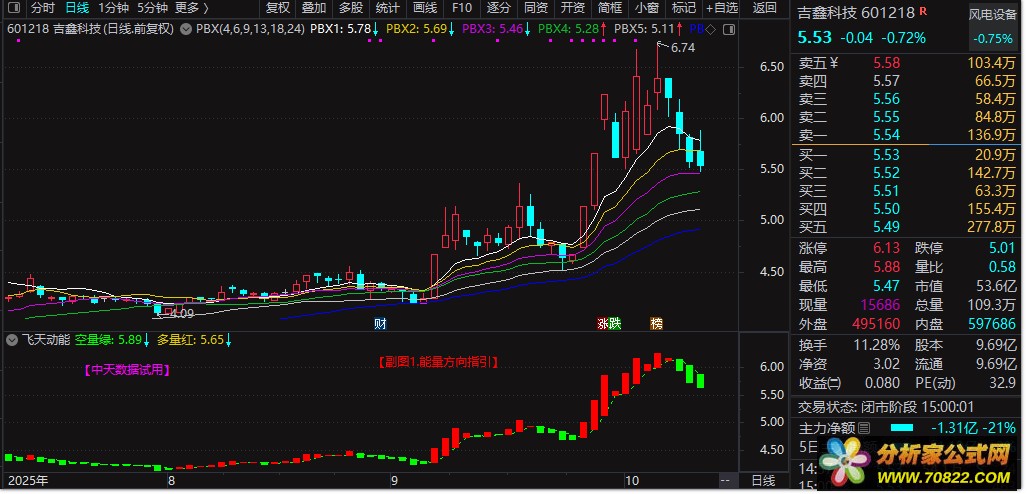Select the 5分钟 chart period tab
This screenshot has width=1027, height=494.
(153, 8)
